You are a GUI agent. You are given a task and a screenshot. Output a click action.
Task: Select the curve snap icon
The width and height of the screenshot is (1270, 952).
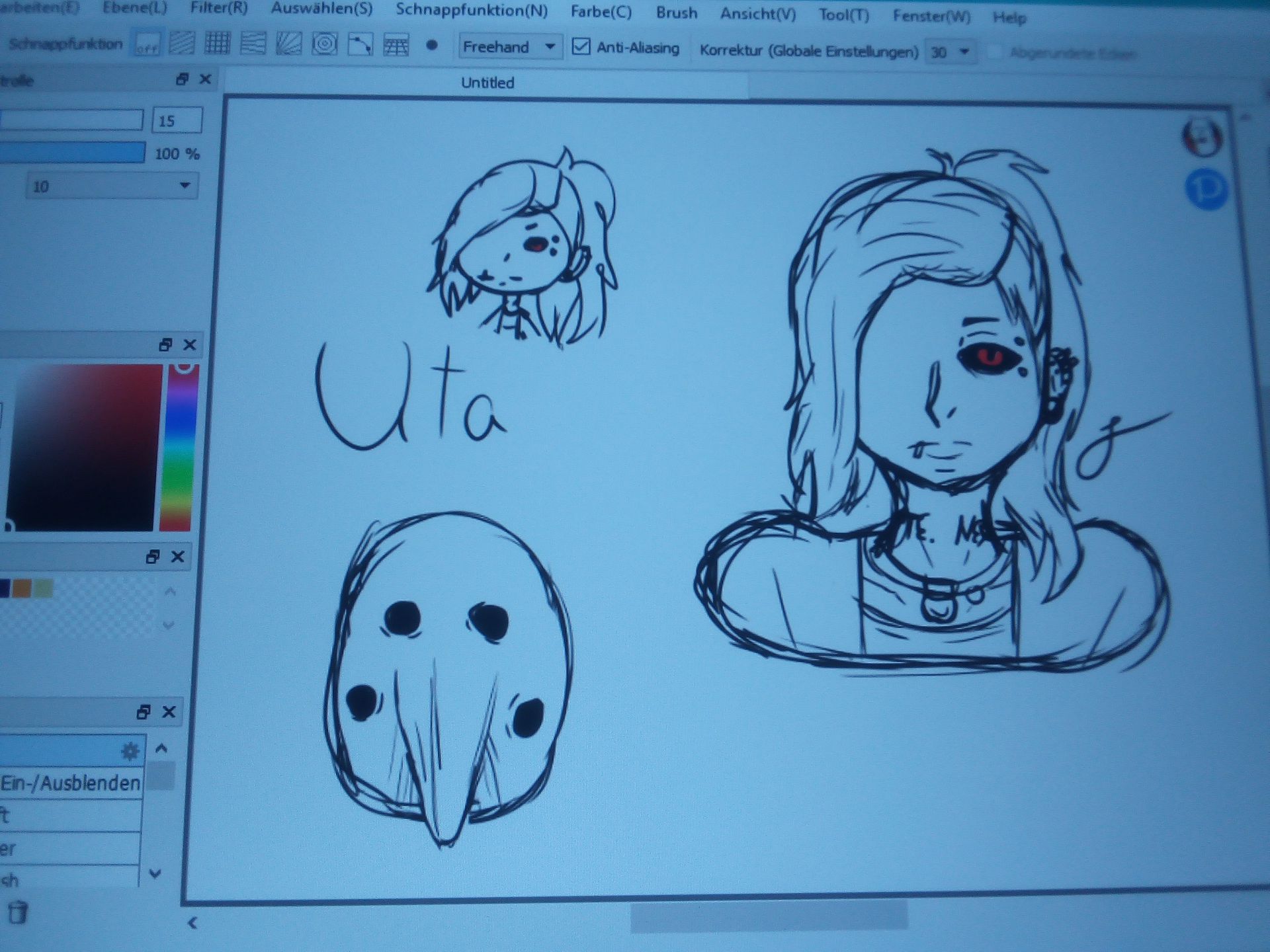pos(360,45)
